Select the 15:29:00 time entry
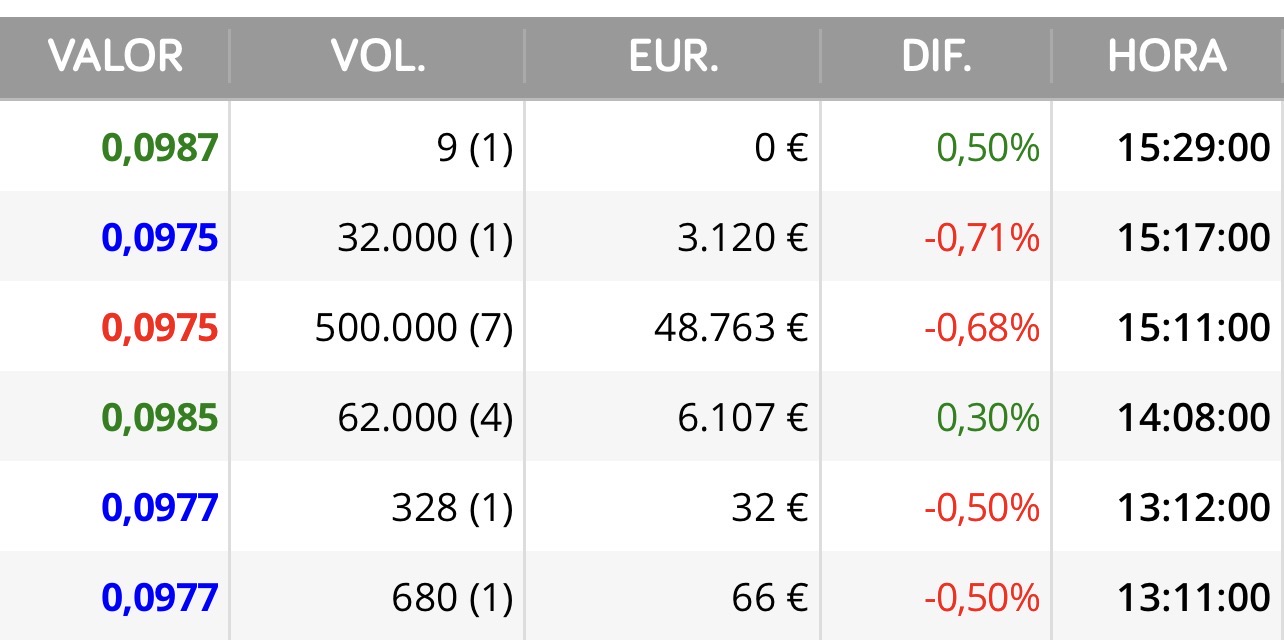The height and width of the screenshot is (640, 1284). pyautogui.click(x=1194, y=148)
